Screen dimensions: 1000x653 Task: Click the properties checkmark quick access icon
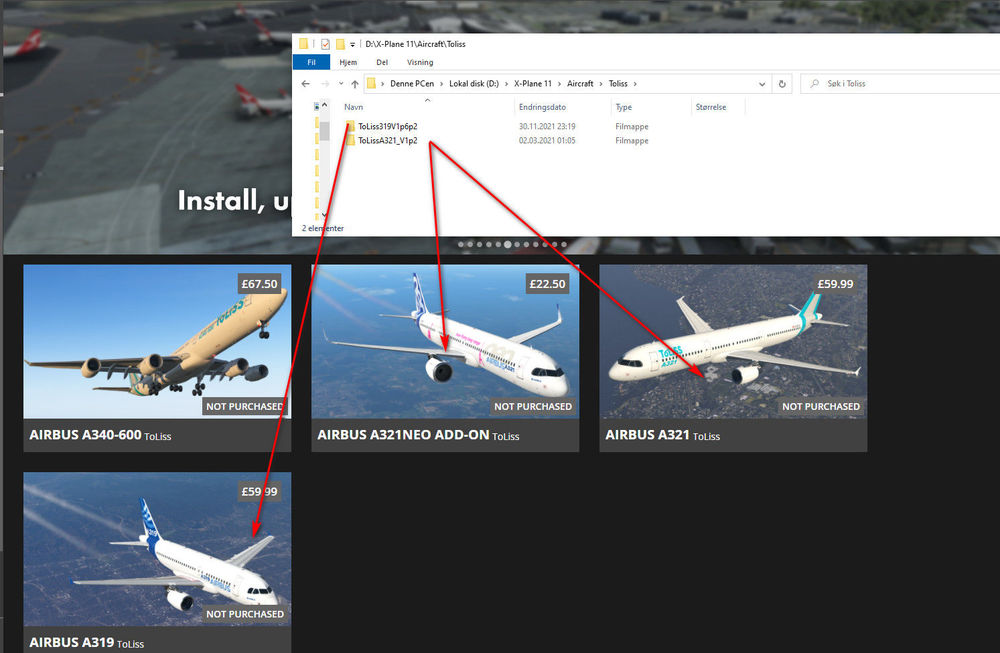click(325, 44)
